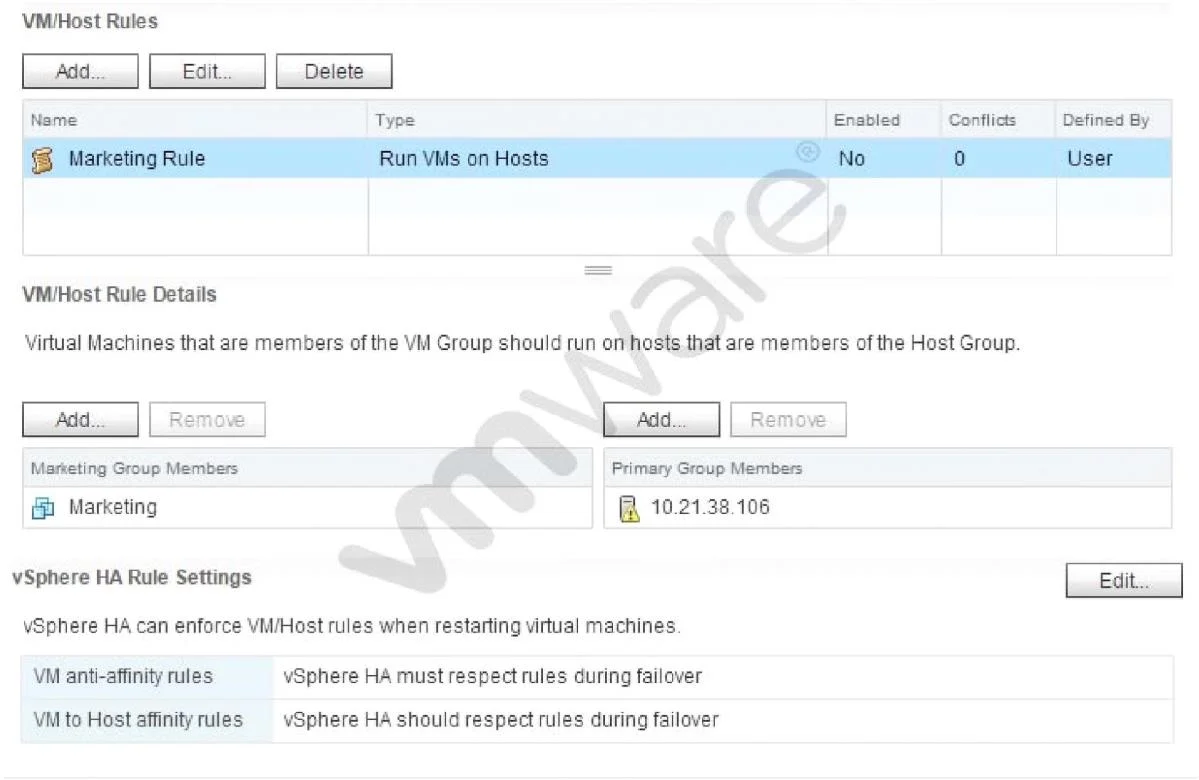Viewport: 1199px width, 780px height.
Task: Add a member to Marketing Group Members
Action: click(x=80, y=420)
